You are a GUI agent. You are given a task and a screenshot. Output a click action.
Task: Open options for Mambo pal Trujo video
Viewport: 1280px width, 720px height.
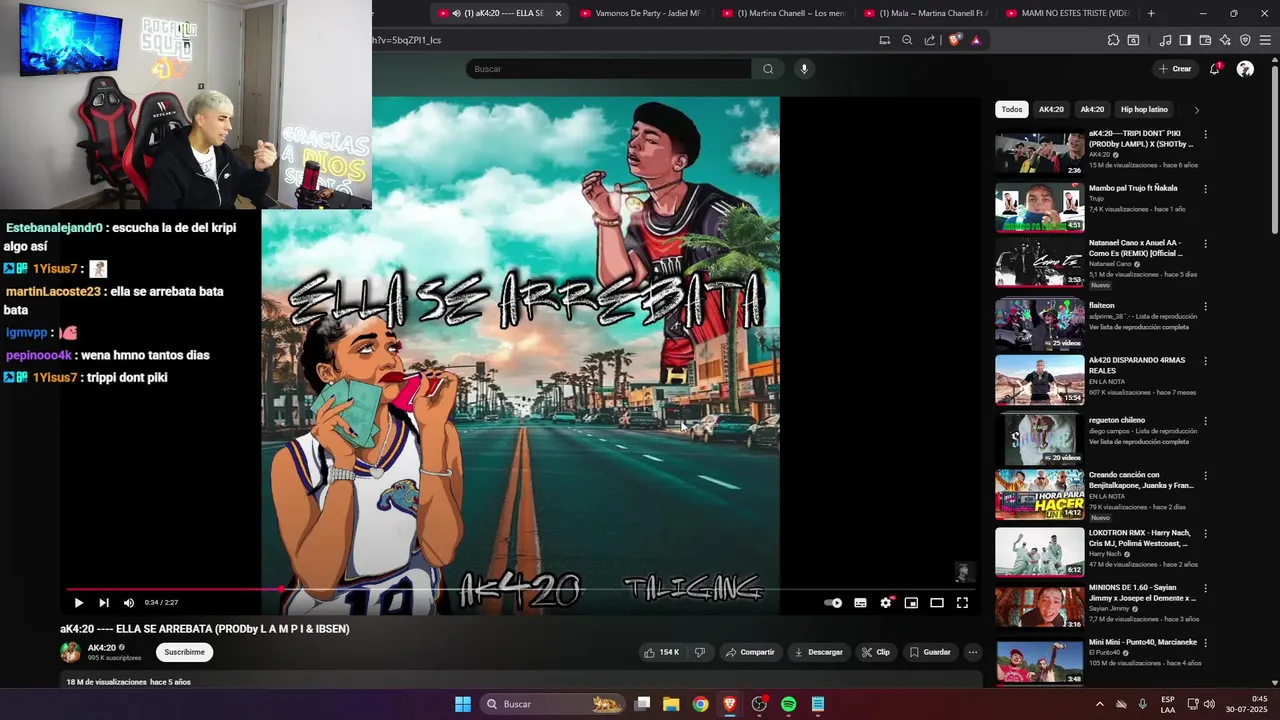[1205, 189]
